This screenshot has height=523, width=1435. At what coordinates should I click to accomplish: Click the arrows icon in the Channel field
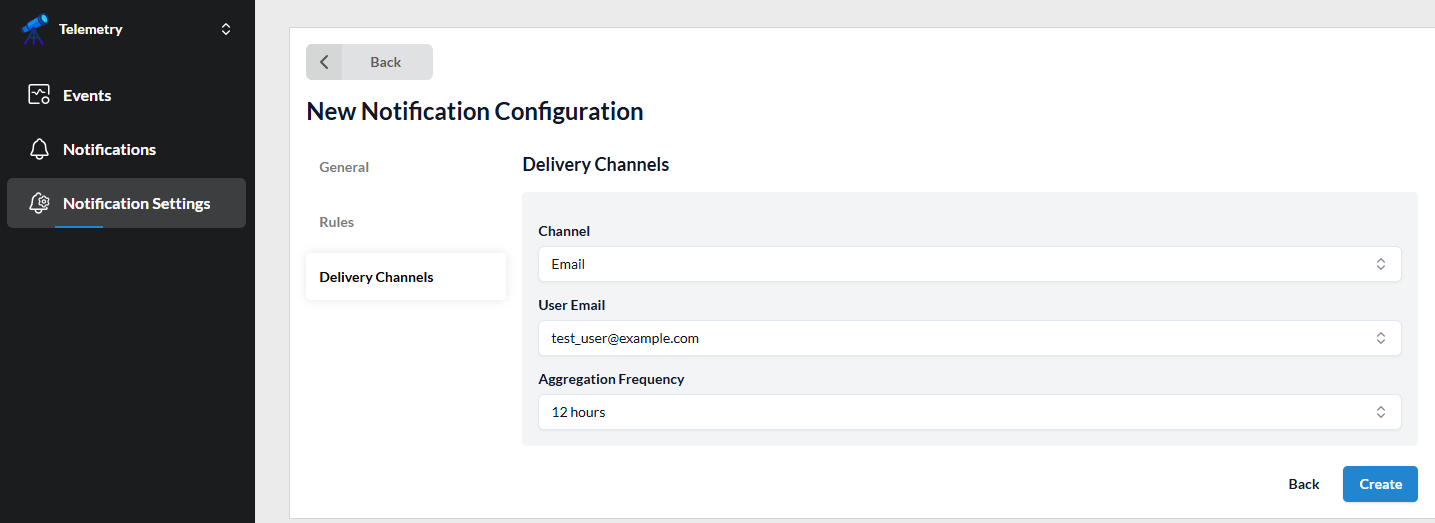click(x=1380, y=265)
